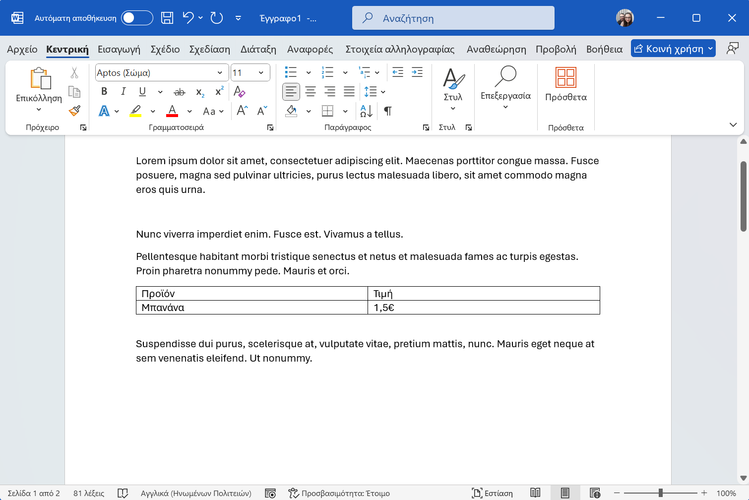The image size is (749, 500).
Task: Open the font name dropdown Aptos
Action: (160, 72)
